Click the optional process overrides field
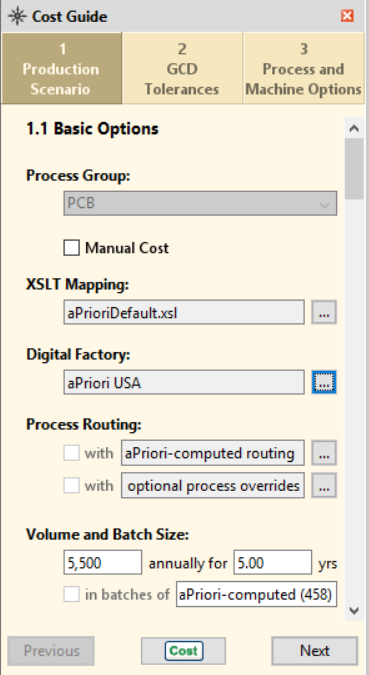 pos(213,486)
